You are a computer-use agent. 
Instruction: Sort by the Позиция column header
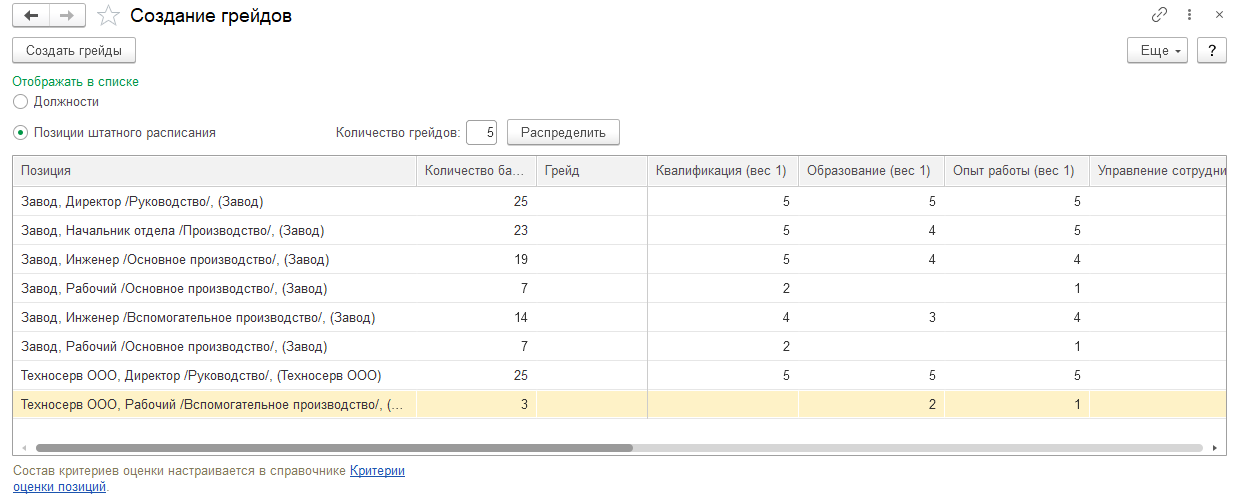[214, 171]
